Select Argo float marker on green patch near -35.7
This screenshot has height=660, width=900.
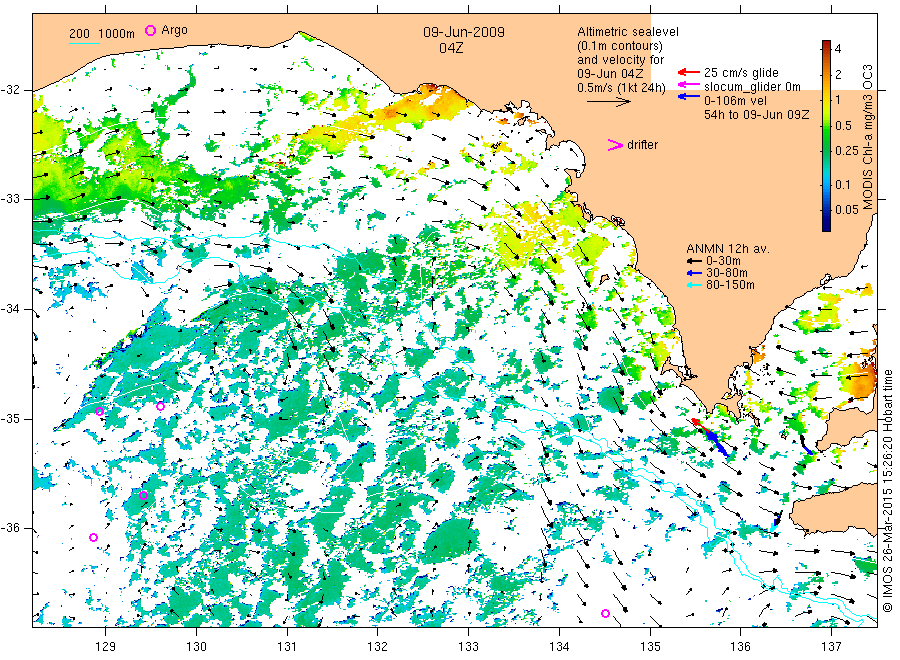pyautogui.click(x=143, y=495)
